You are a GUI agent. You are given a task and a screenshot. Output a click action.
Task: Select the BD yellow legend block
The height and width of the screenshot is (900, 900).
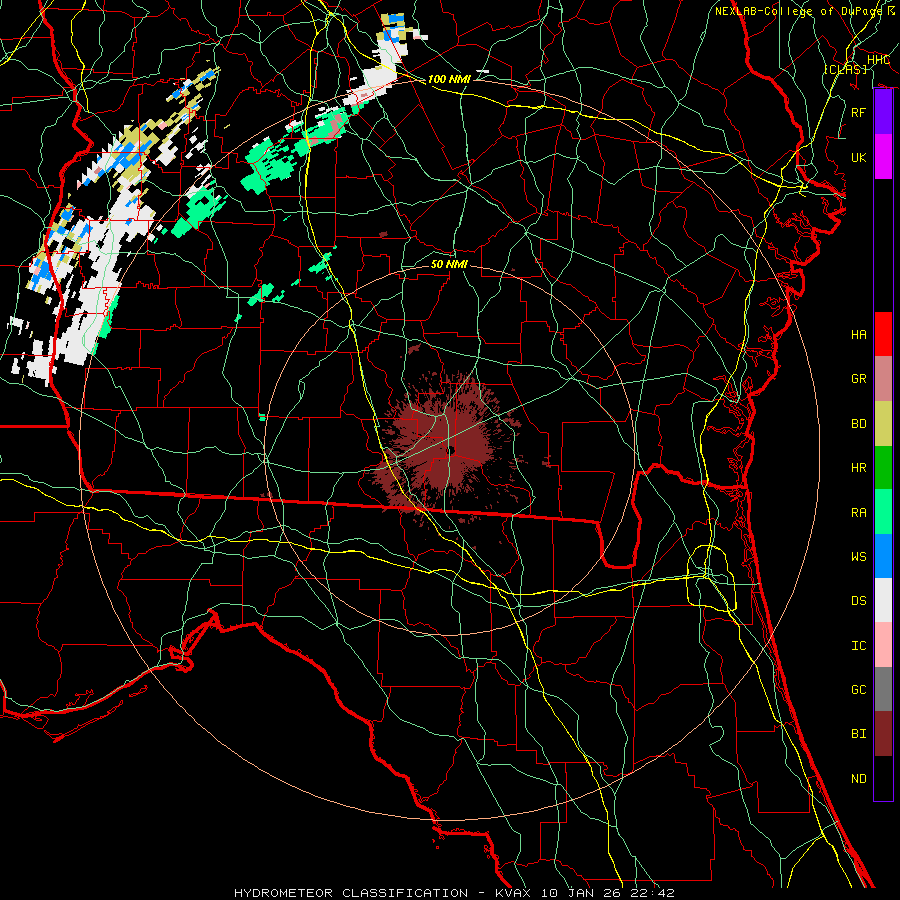click(883, 423)
